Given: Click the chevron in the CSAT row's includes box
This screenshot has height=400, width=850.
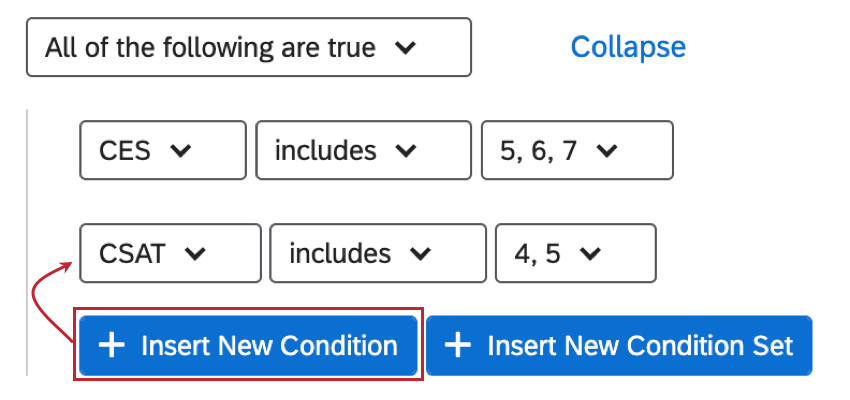Looking at the screenshot, I should coord(420,254).
